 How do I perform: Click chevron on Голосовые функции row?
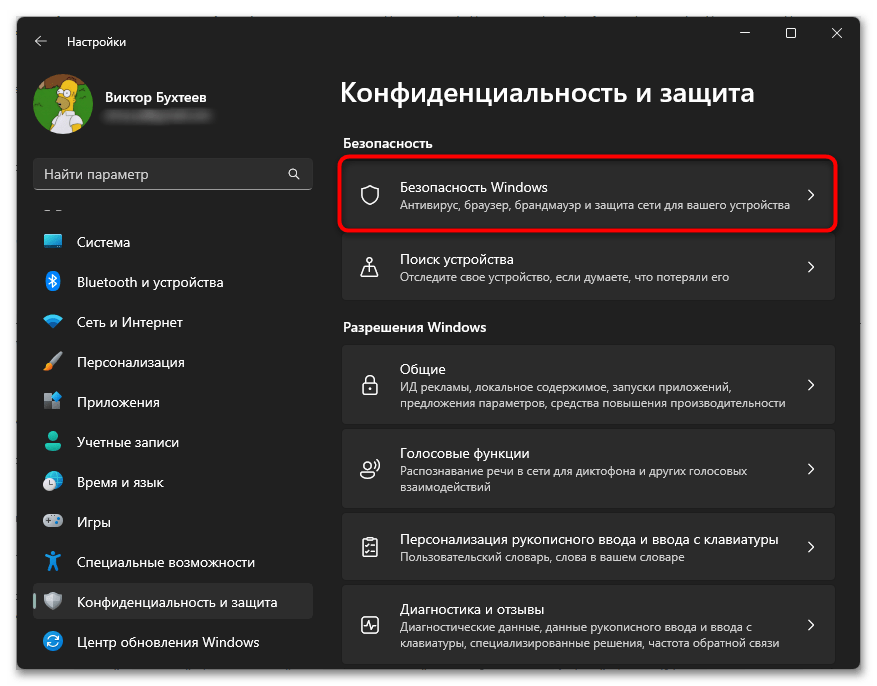[811, 469]
